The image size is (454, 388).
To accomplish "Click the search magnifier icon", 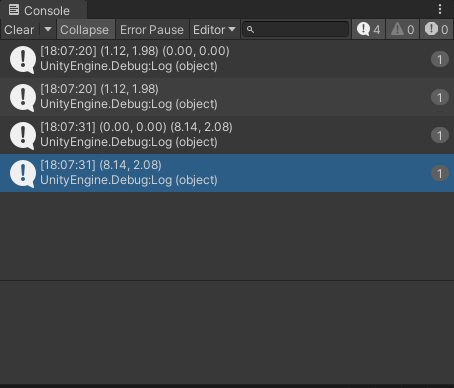I will click(x=250, y=30).
